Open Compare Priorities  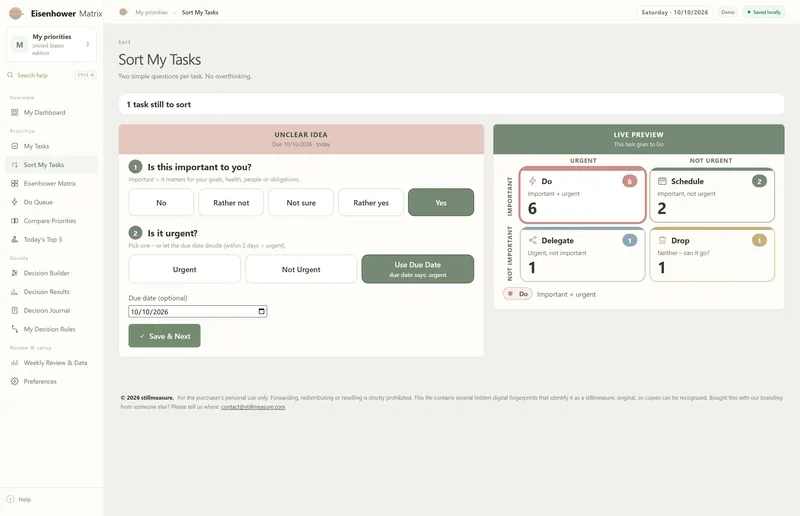tap(52, 221)
